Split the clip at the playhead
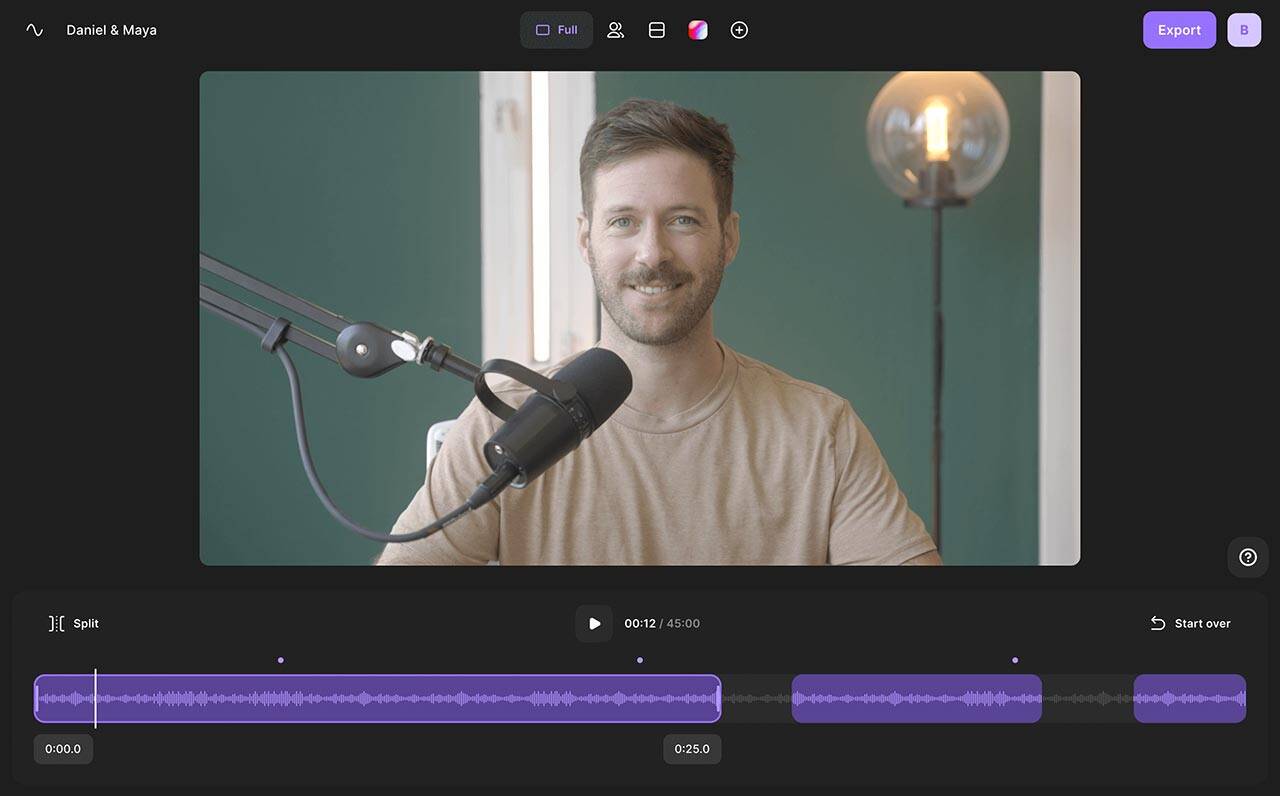1280x796 pixels. pyautogui.click(x=74, y=623)
